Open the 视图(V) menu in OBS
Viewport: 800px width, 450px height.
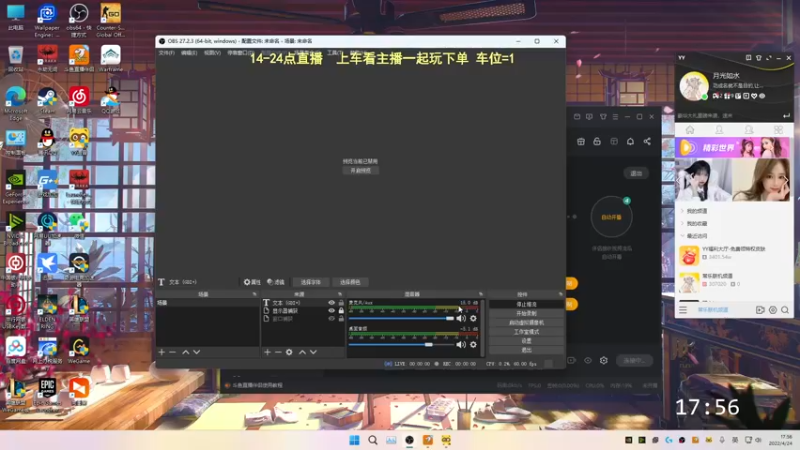pos(212,53)
